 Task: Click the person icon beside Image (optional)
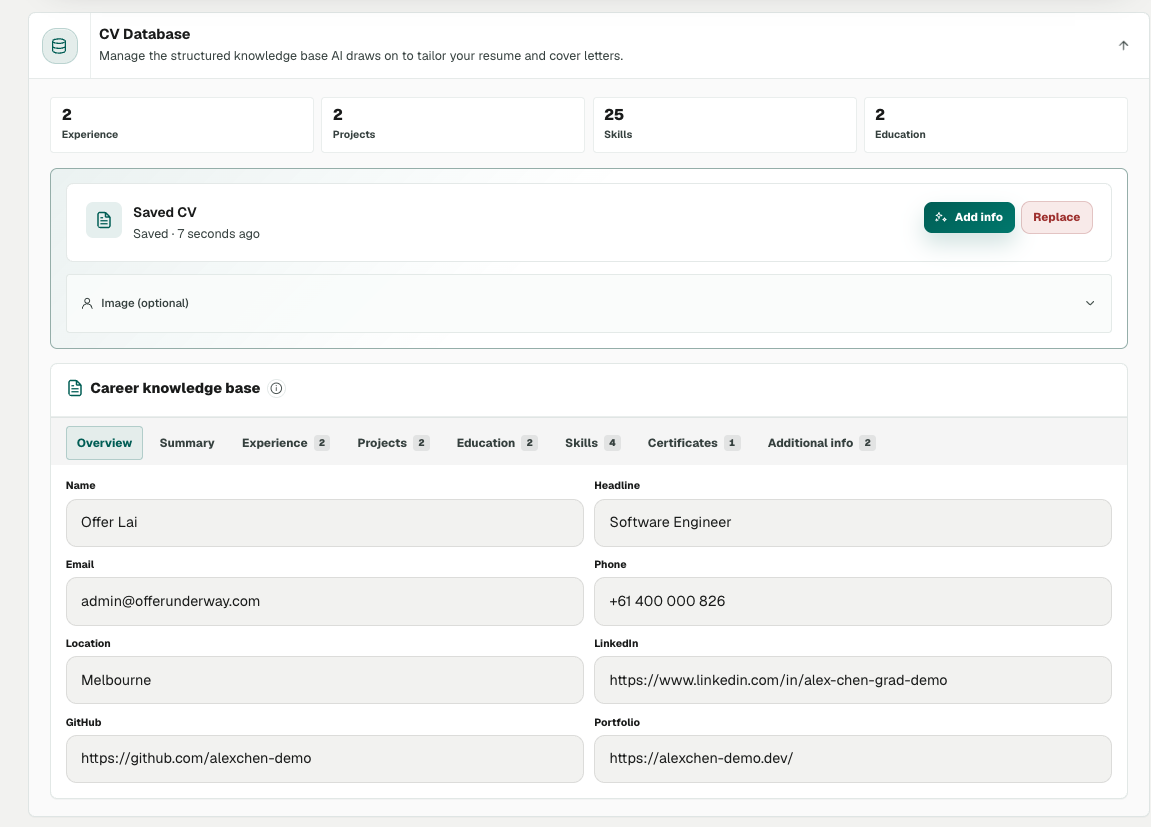tap(87, 303)
